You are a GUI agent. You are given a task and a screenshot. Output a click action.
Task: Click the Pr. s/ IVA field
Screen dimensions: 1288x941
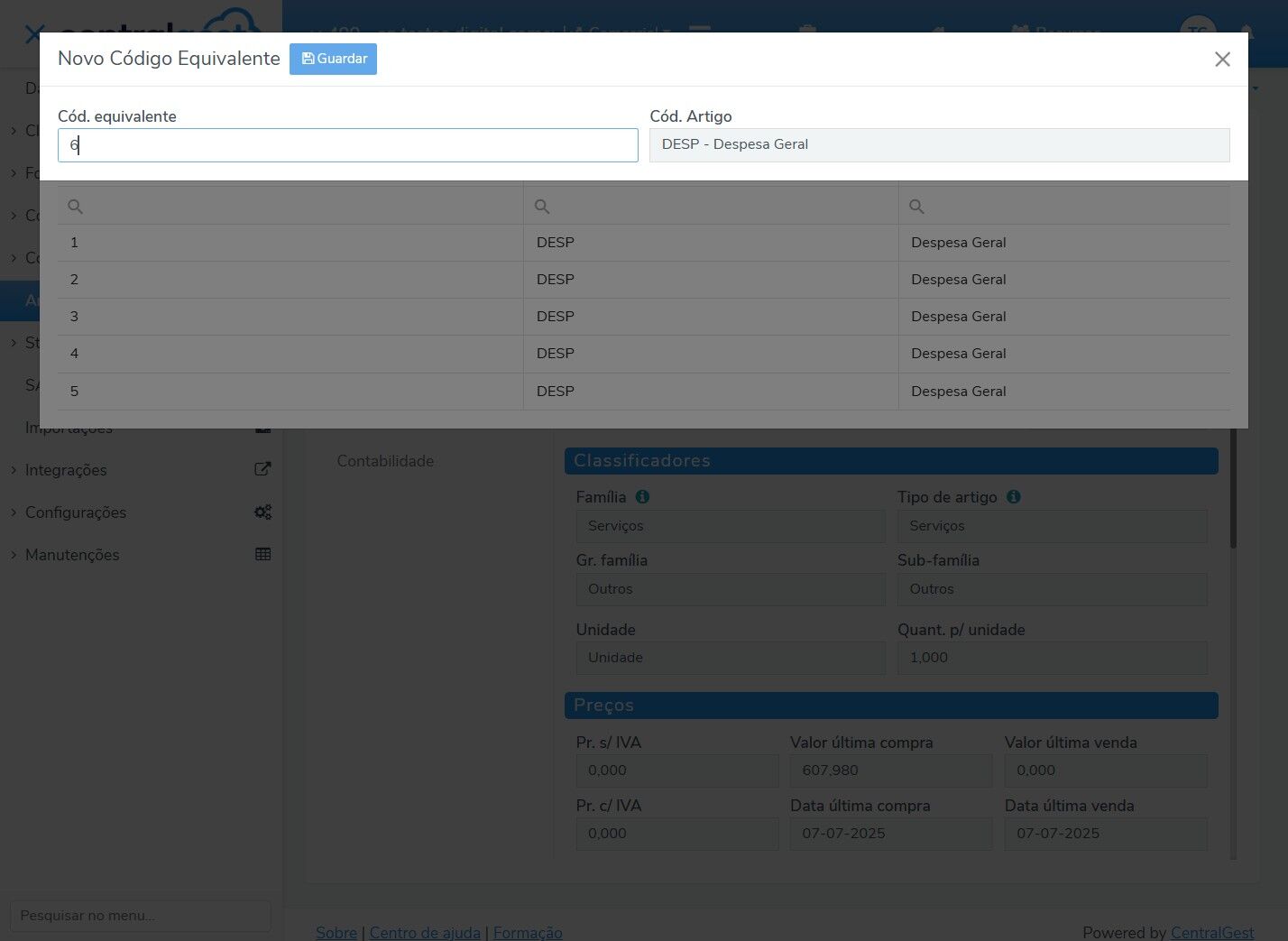pyautogui.click(x=677, y=770)
